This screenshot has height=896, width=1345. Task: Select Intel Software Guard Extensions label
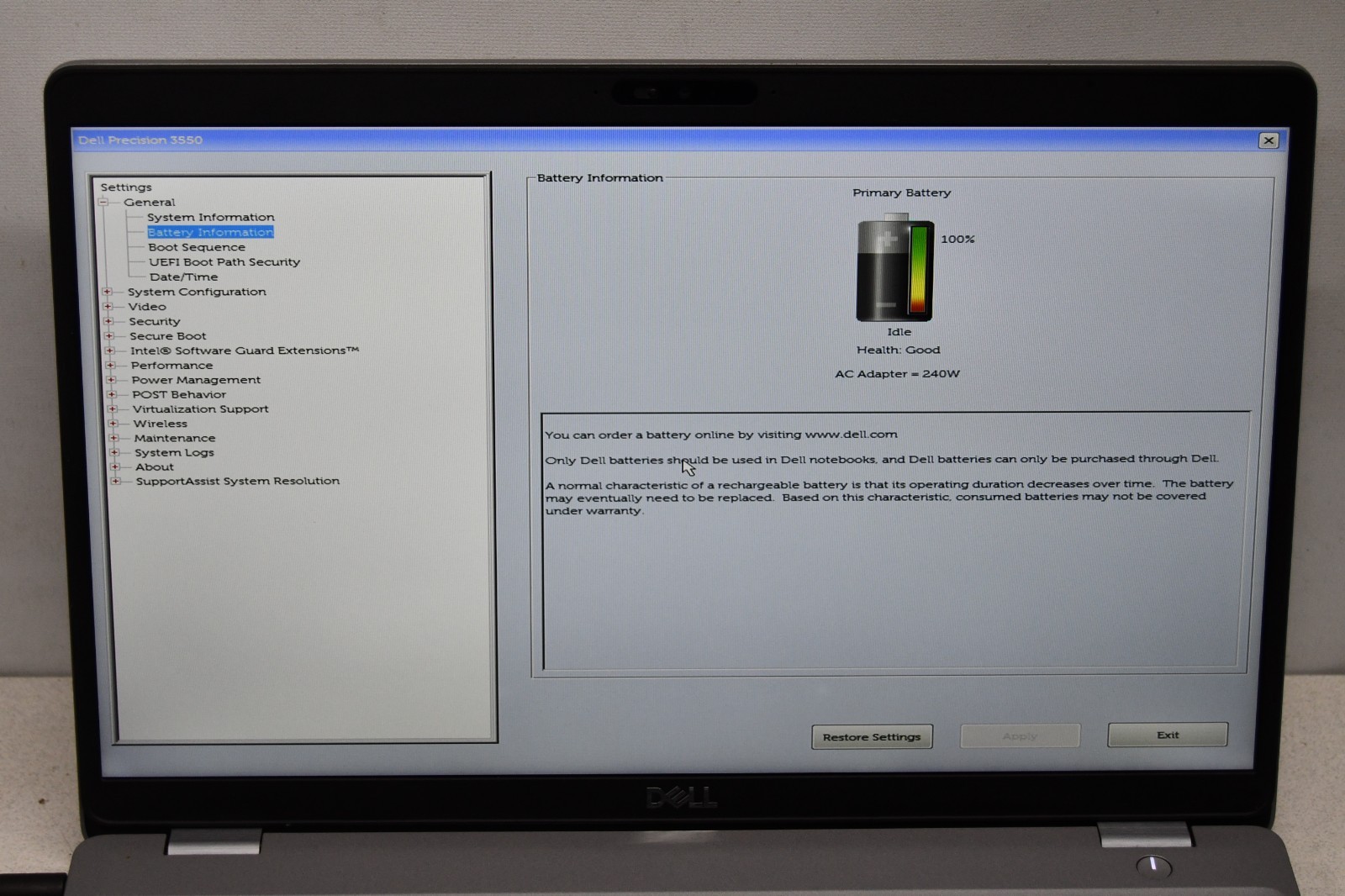[245, 350]
